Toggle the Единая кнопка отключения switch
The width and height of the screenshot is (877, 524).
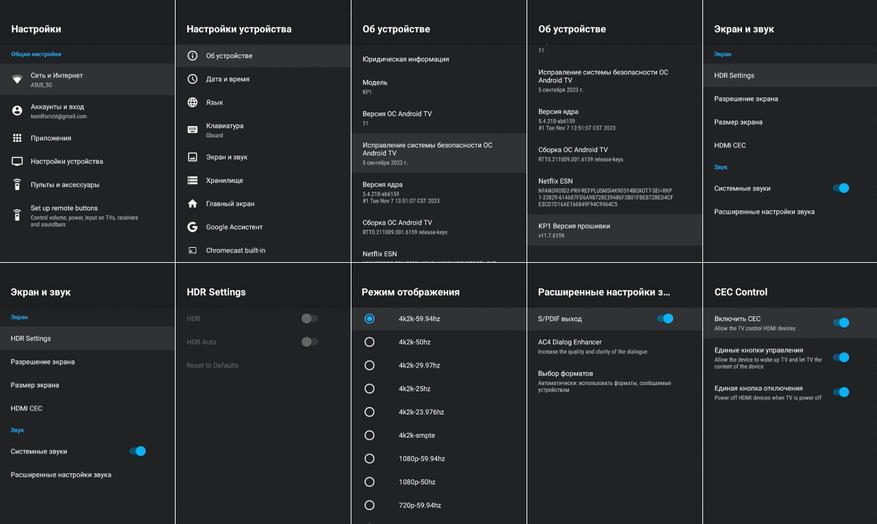click(x=841, y=392)
